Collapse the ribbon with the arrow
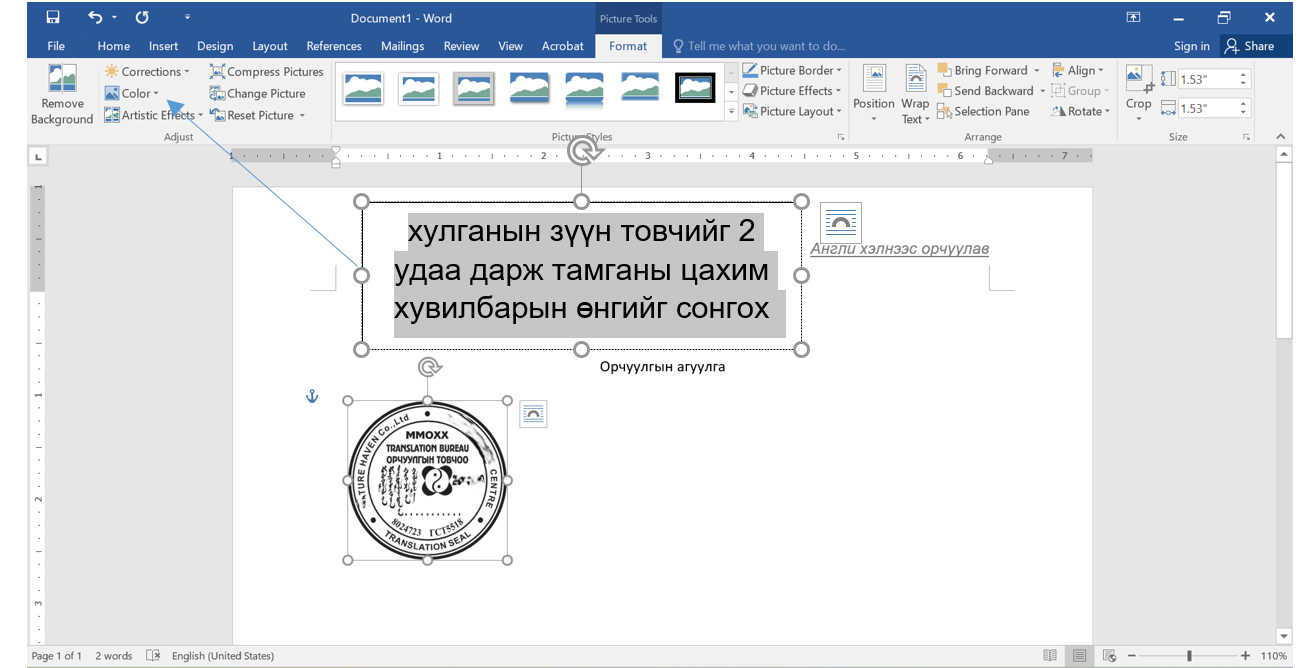Screen dimensions: 1302x668 (1281, 137)
